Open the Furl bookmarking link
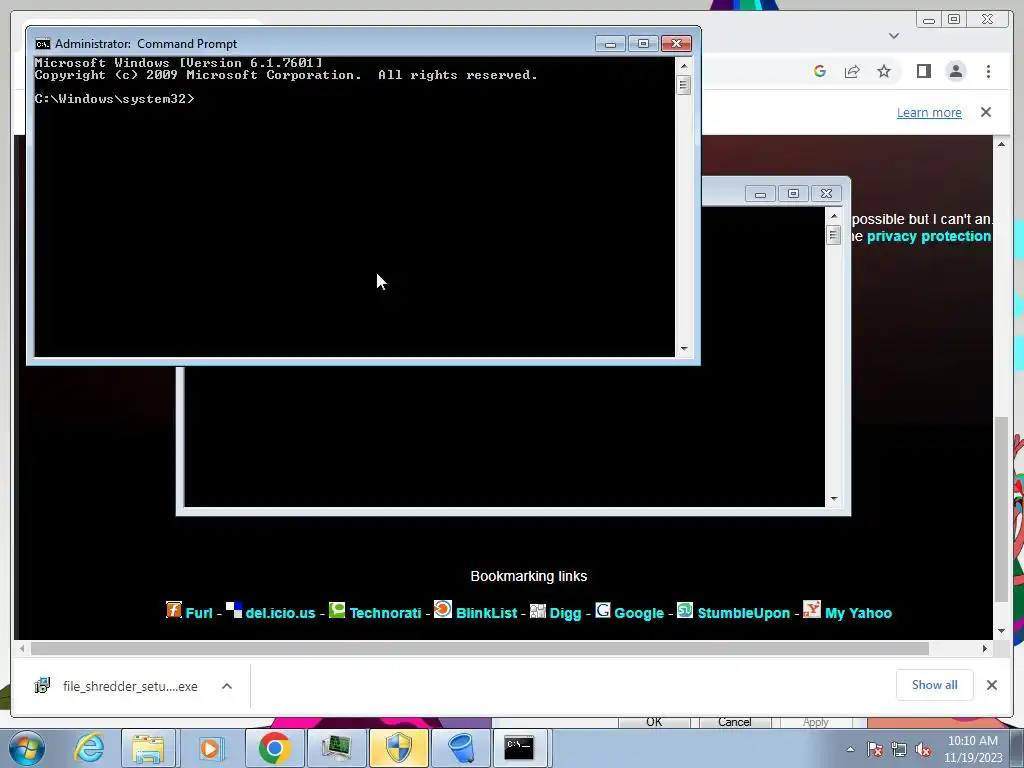This screenshot has height=768, width=1024. (199, 613)
